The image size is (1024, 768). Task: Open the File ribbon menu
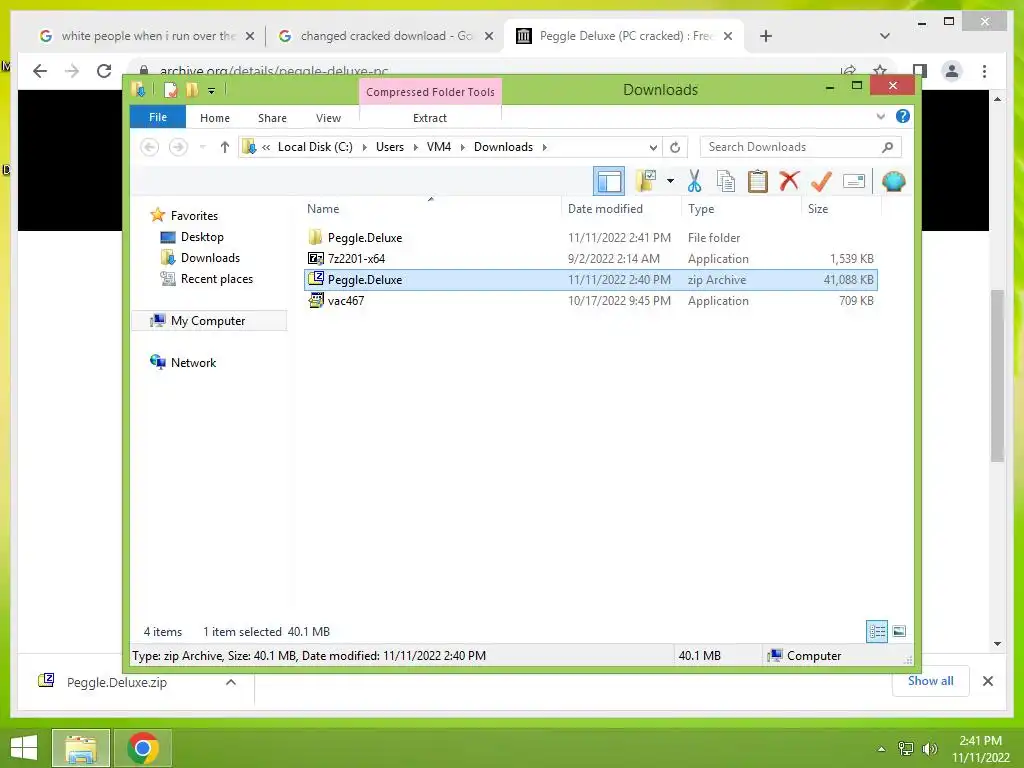coord(158,117)
